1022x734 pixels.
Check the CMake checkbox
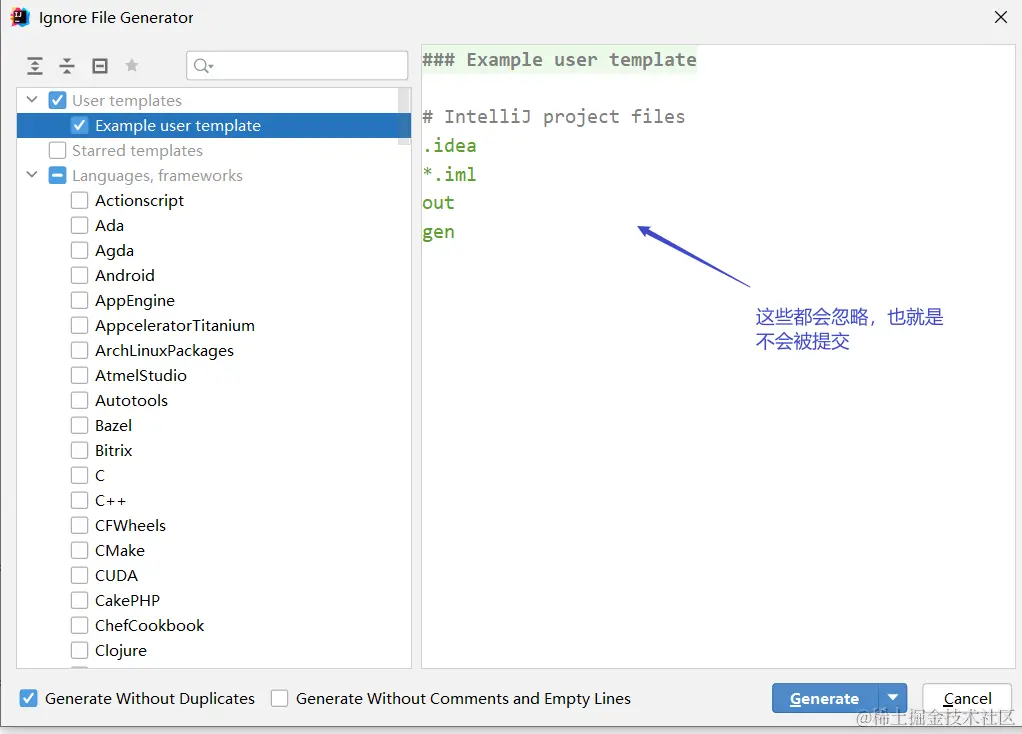point(80,550)
